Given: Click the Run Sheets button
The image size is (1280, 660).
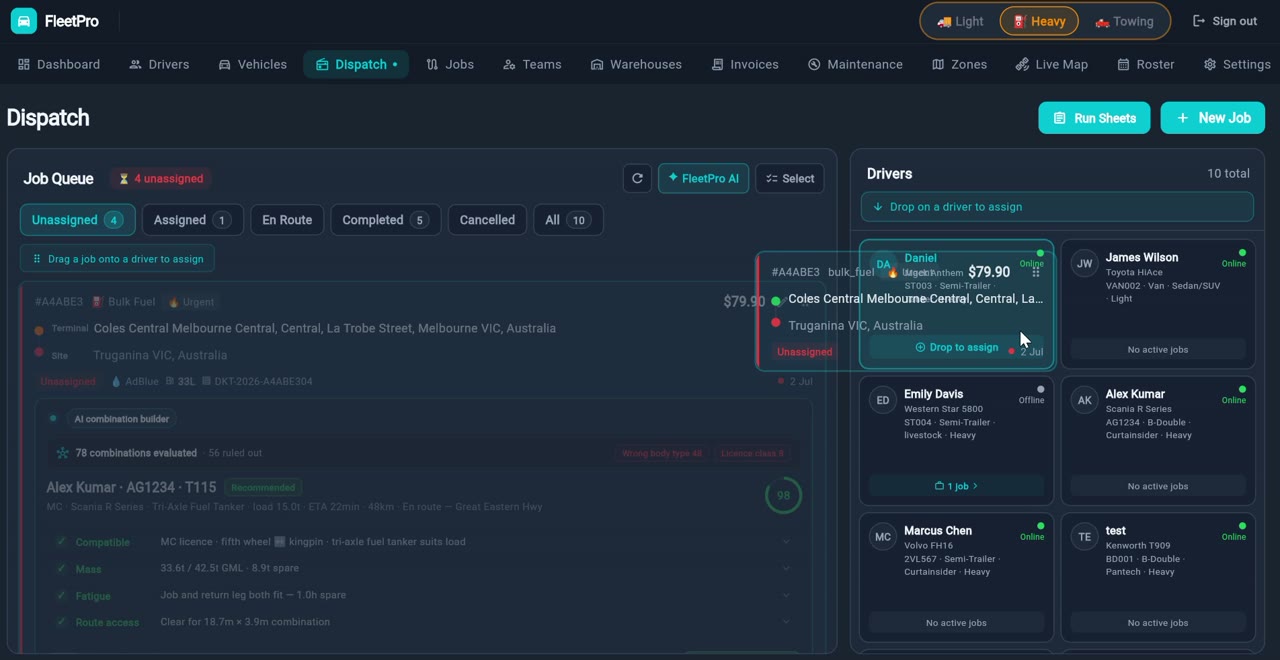Looking at the screenshot, I should 1094,118.
